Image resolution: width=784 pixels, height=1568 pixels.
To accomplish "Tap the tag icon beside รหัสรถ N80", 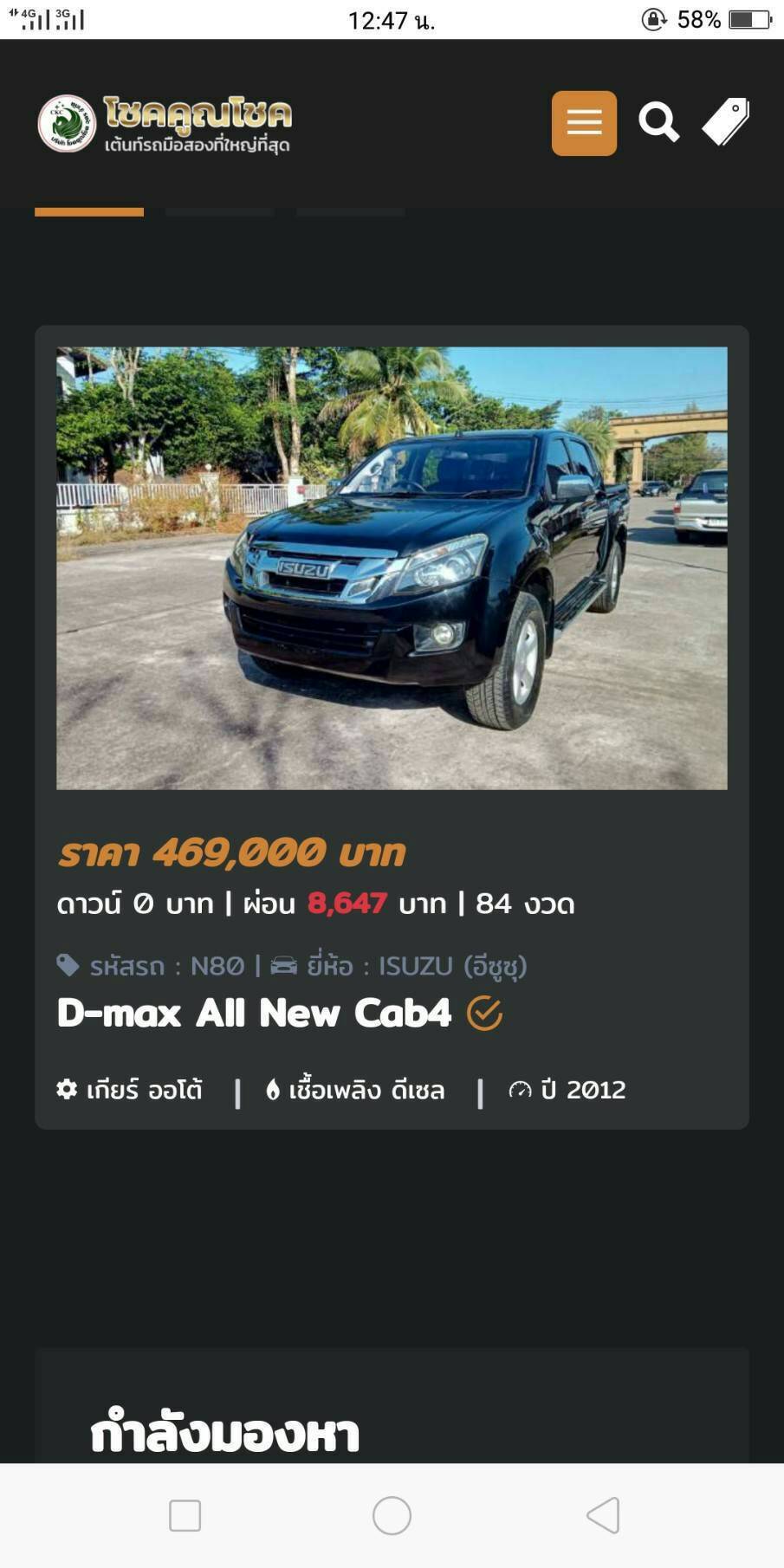I will 68,965.
